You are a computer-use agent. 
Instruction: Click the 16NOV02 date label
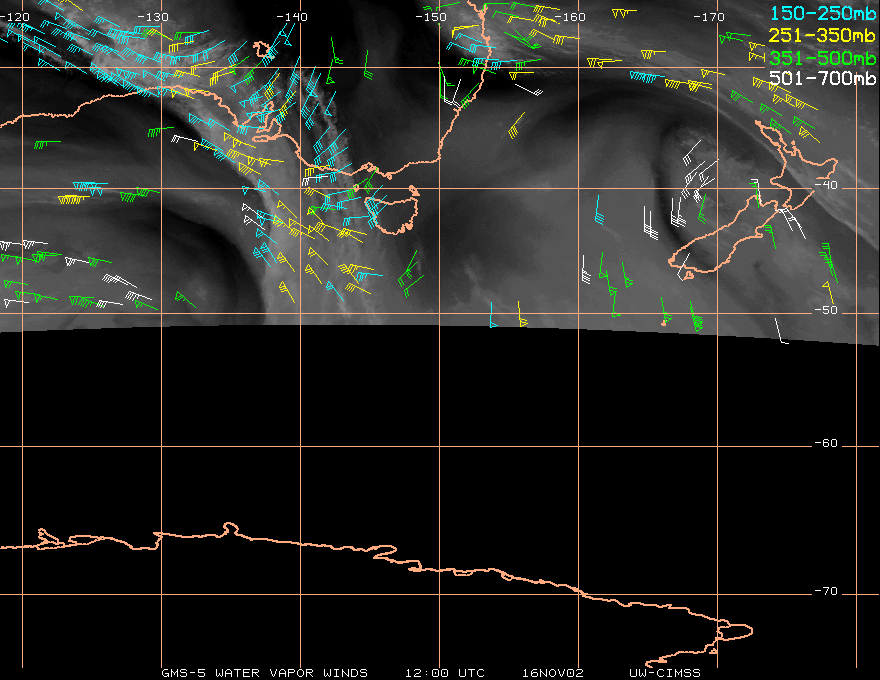(x=553, y=673)
